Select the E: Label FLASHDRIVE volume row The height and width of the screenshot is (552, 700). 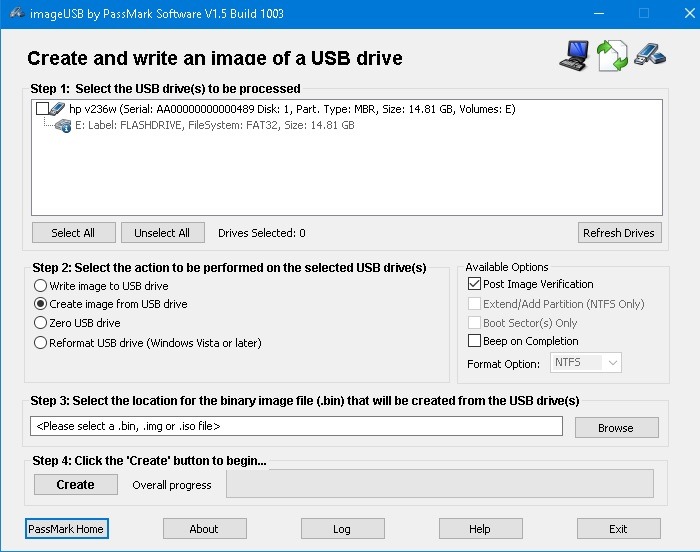[214, 125]
